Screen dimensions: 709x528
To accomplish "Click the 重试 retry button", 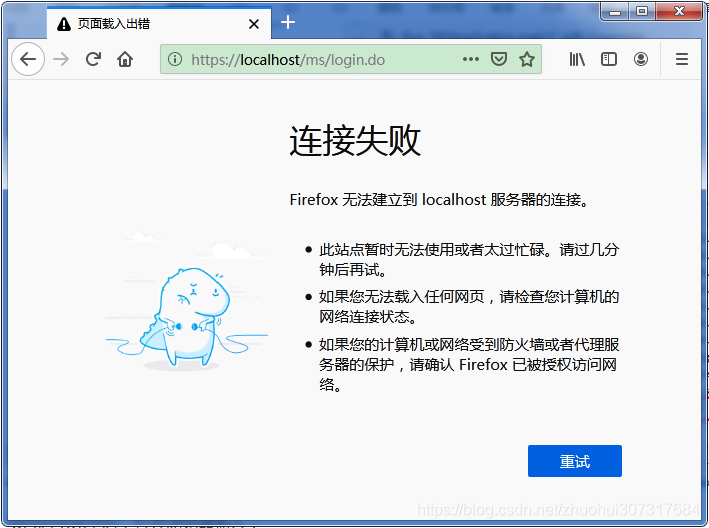I will tap(575, 461).
